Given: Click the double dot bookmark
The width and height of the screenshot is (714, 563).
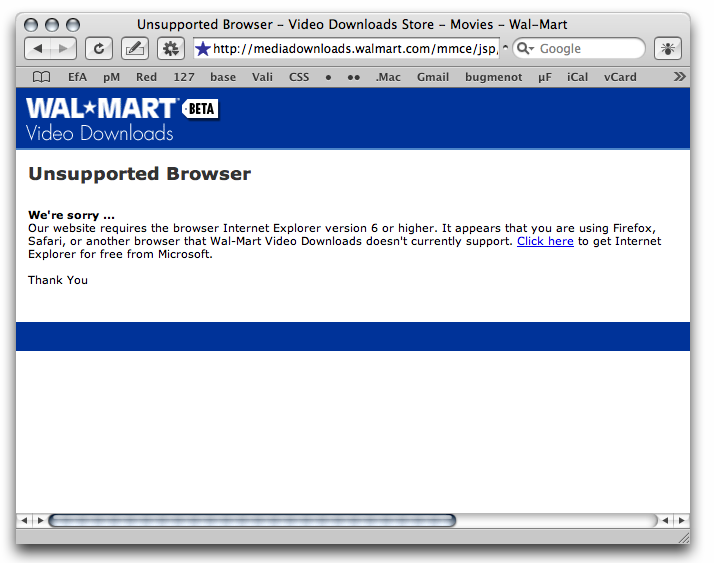Looking at the screenshot, I should 354,77.
